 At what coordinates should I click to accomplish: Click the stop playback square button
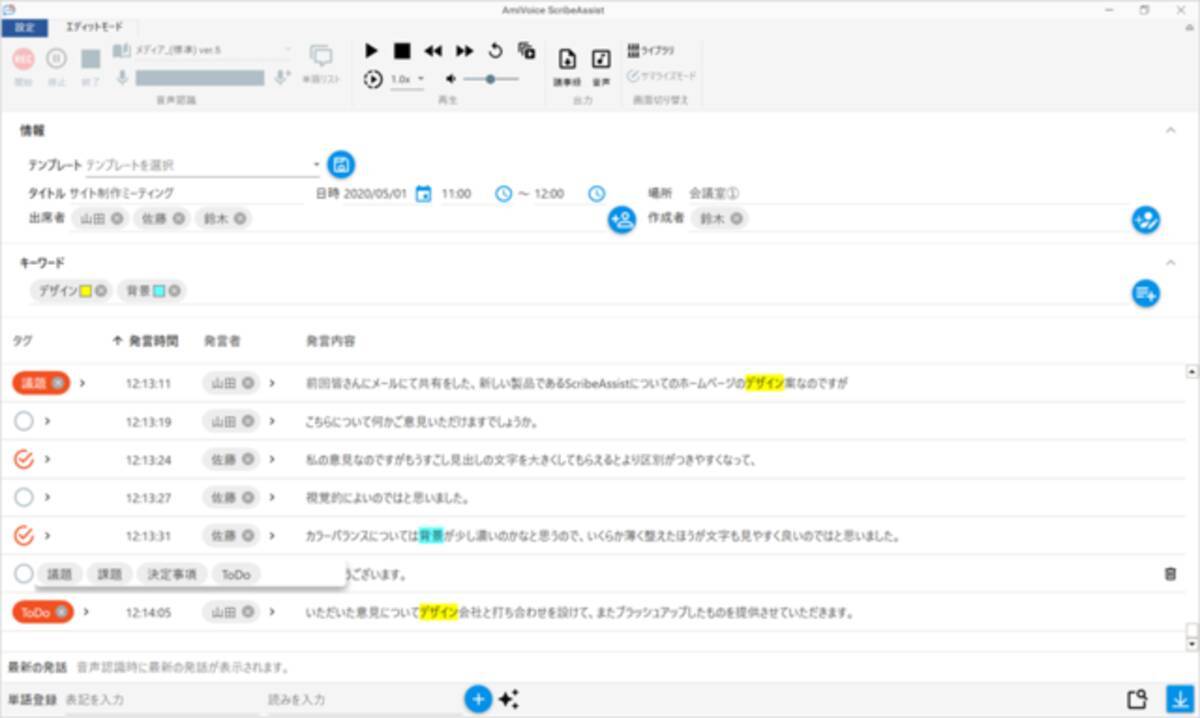pos(402,51)
